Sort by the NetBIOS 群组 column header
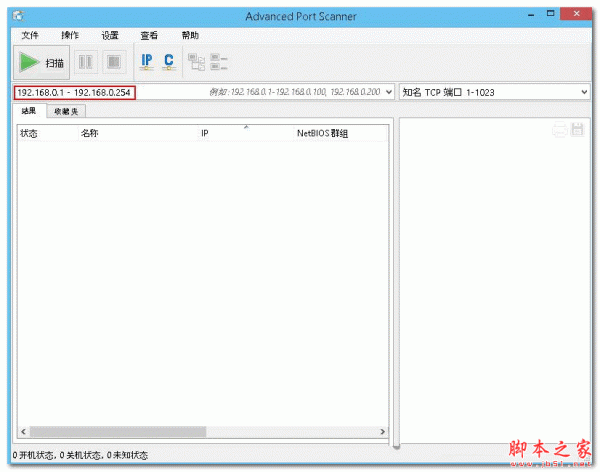Viewport: 600px width, 472px height. pyautogui.click(x=341, y=133)
